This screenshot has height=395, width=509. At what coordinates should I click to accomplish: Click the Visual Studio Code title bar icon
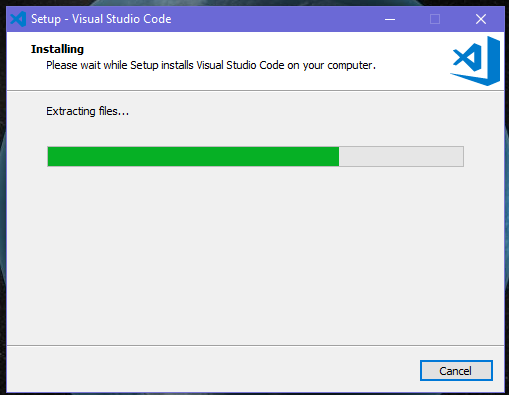tap(18, 19)
